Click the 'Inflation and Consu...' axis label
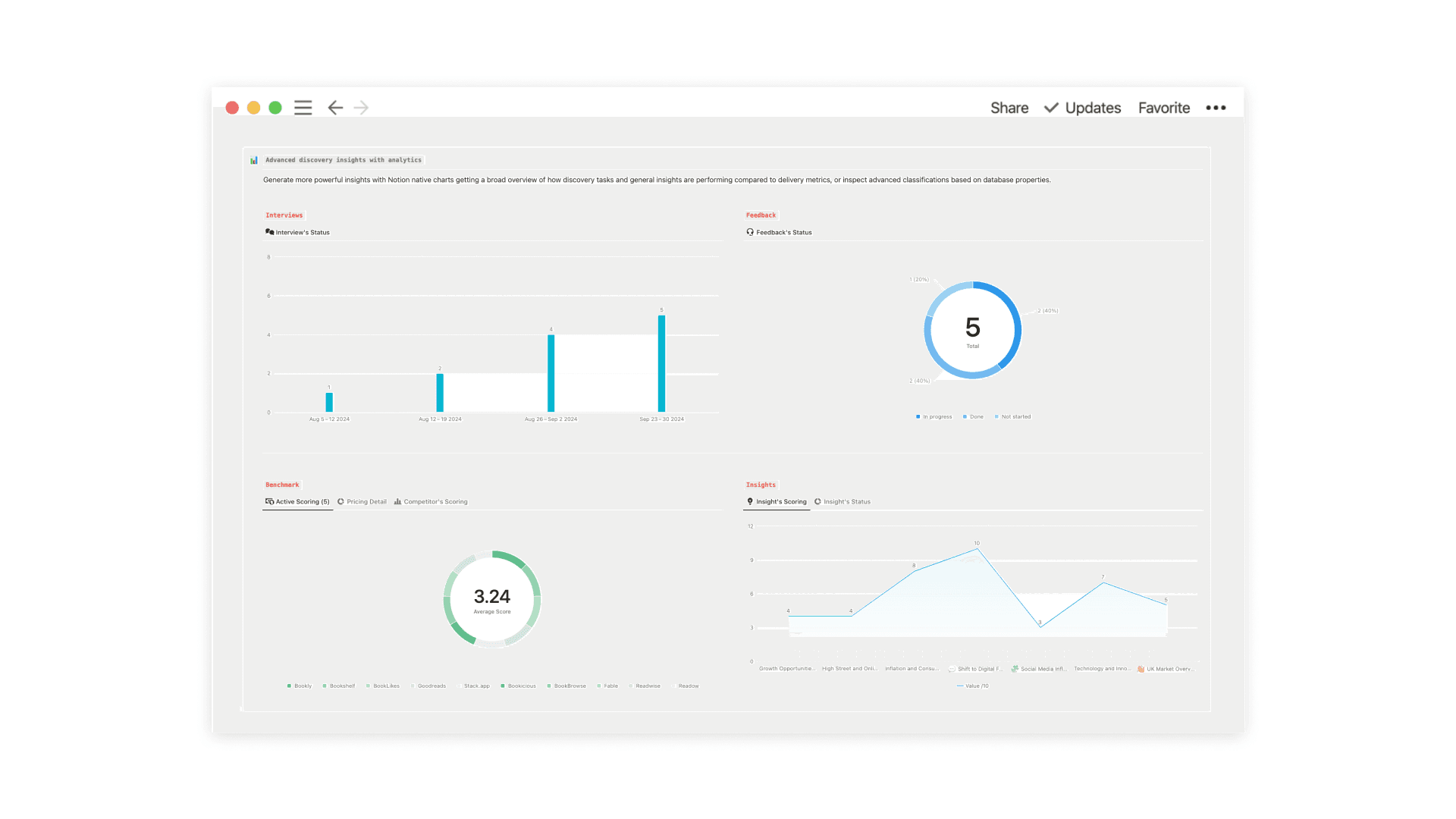This screenshot has height=819, width=1456. pos(912,669)
